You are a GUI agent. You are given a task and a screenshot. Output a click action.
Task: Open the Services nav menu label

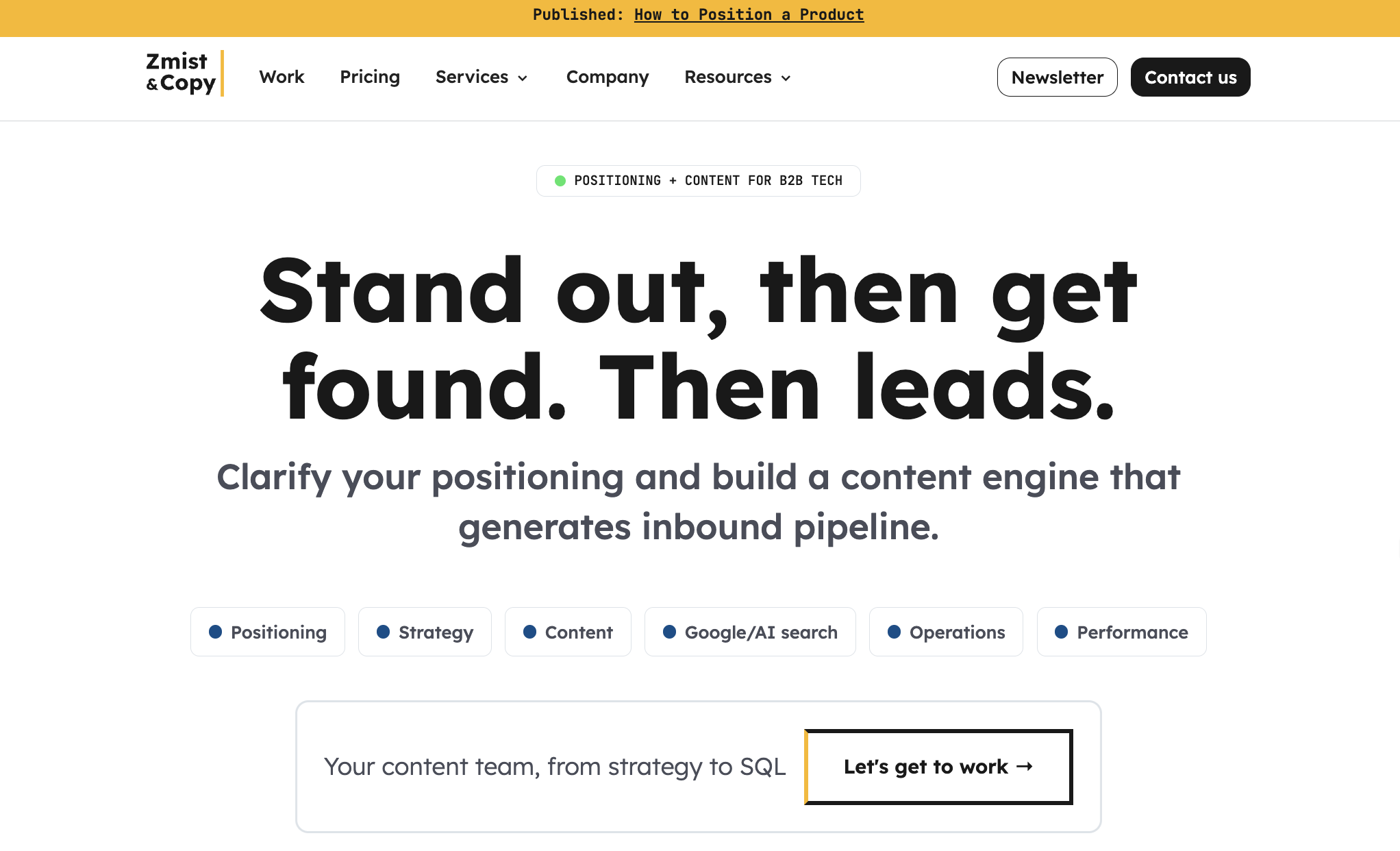click(472, 77)
